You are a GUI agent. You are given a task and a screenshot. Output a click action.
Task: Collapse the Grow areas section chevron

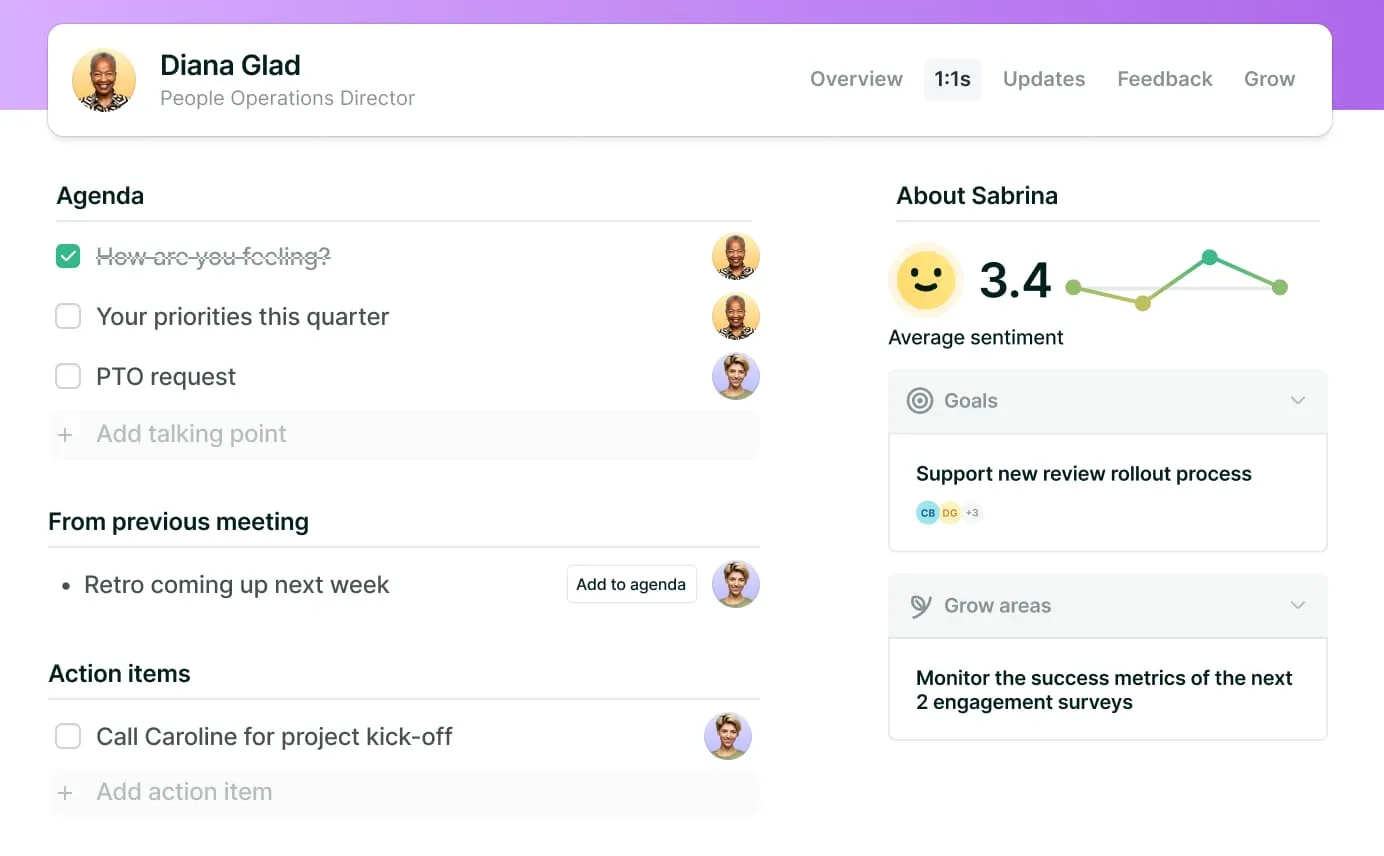(x=1297, y=606)
